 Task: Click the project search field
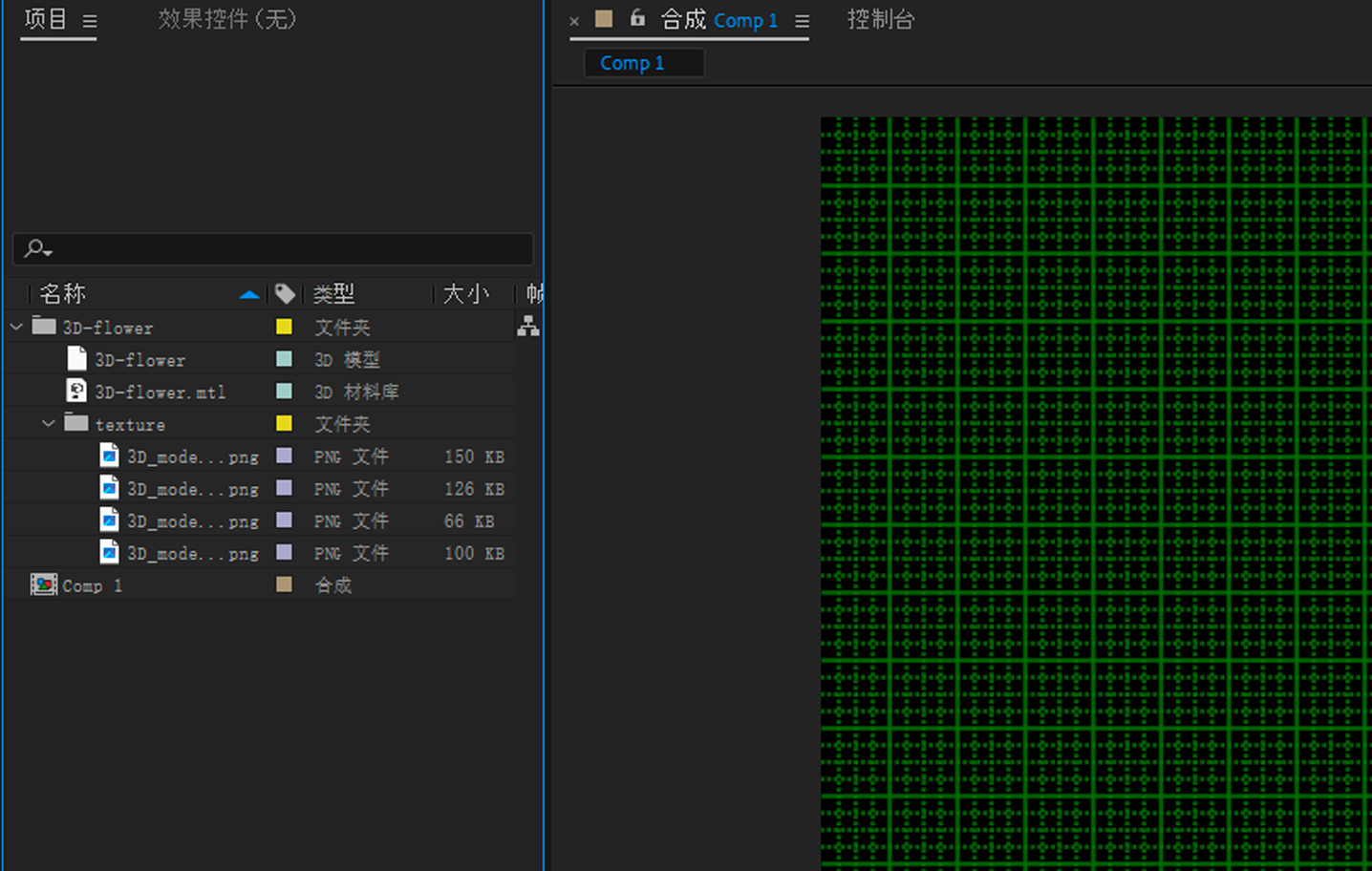pyautogui.click(x=273, y=249)
